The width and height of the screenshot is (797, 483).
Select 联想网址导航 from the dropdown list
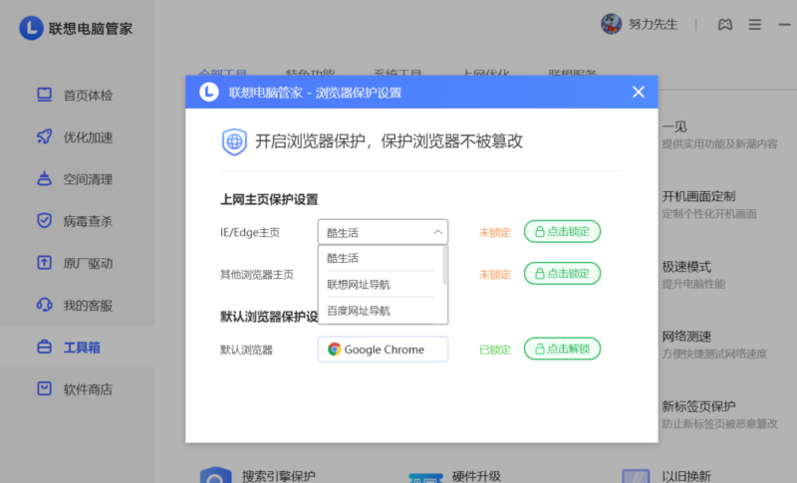click(x=359, y=284)
